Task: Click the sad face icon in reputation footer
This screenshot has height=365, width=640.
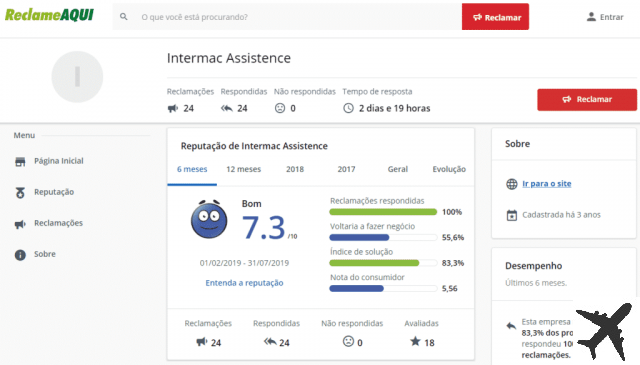Action: [x=348, y=341]
